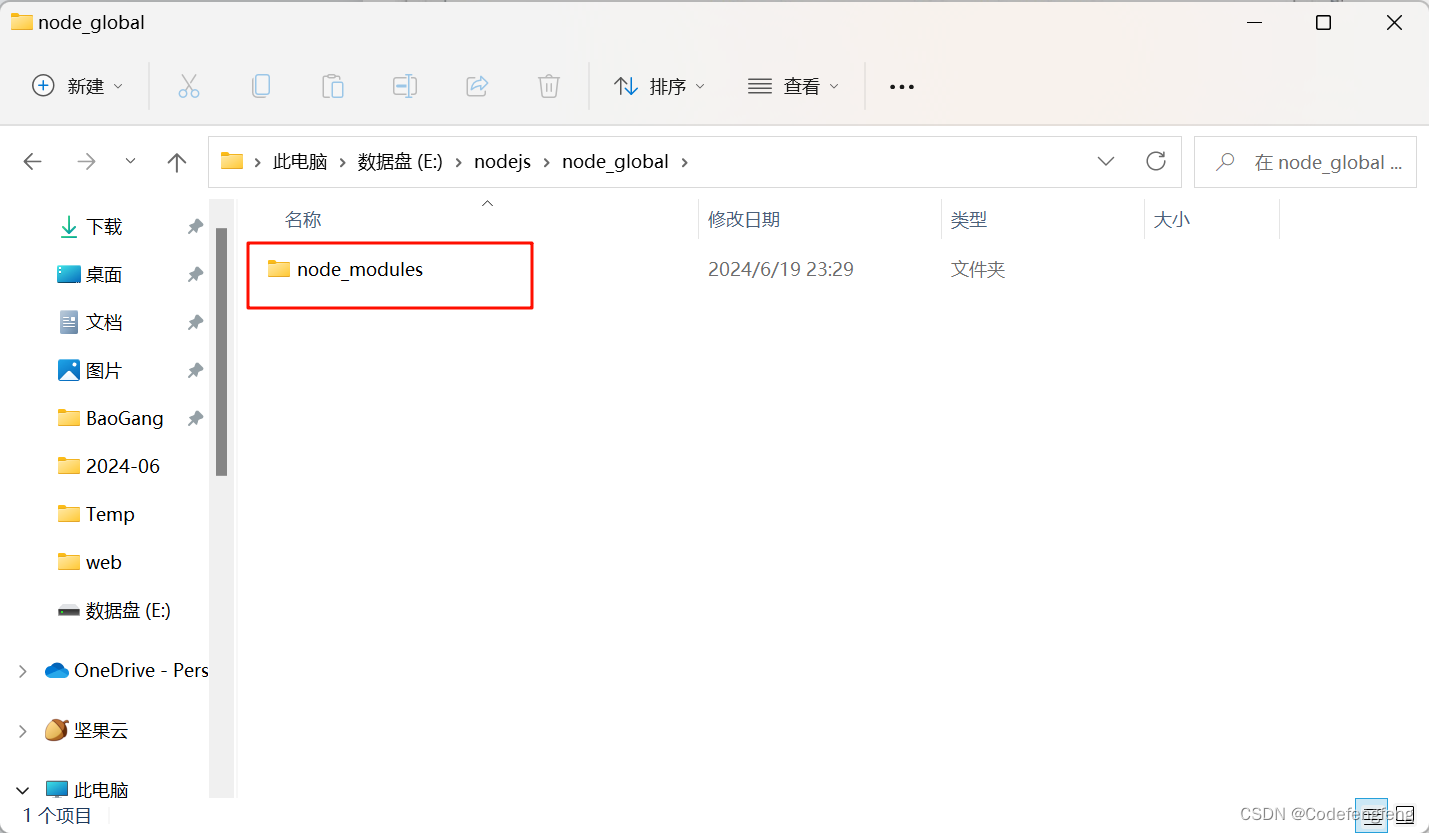Go forward with the right arrow
The width and height of the screenshot is (1429, 833).
point(87,162)
